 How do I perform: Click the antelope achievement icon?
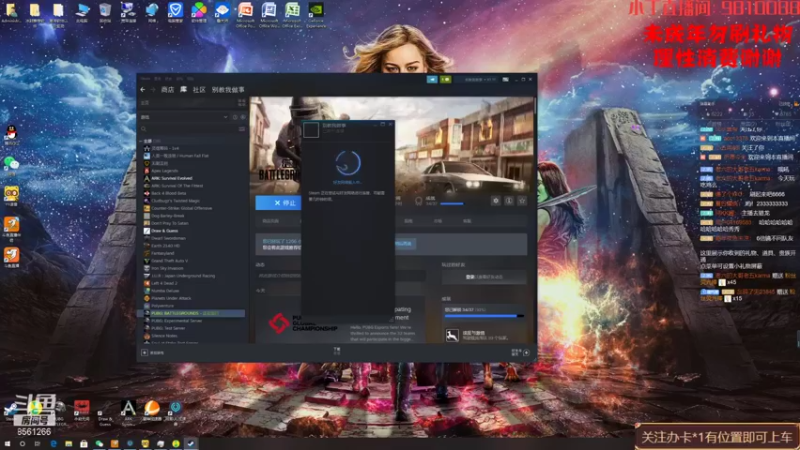[x=452, y=335]
